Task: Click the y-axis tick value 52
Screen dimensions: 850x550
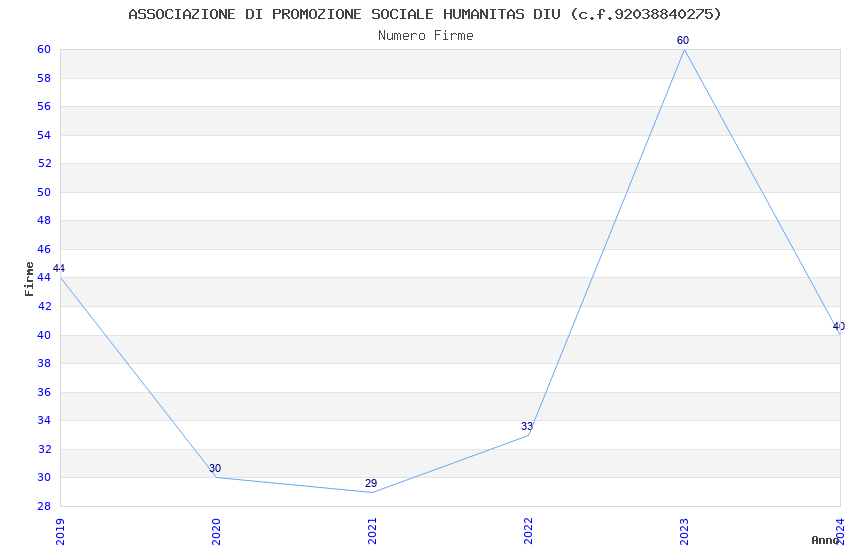Action: (x=44, y=164)
